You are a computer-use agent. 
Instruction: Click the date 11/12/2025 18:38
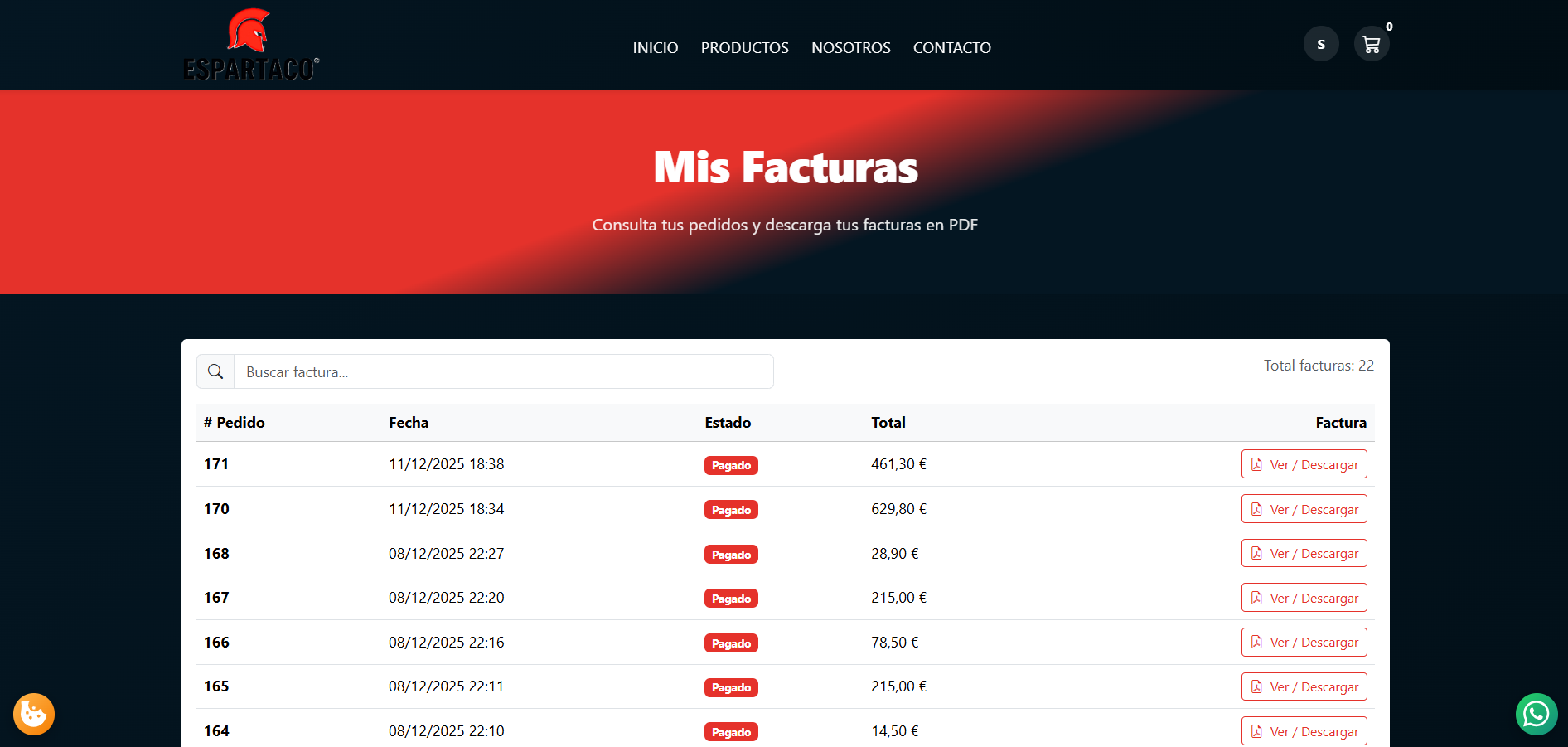(447, 464)
